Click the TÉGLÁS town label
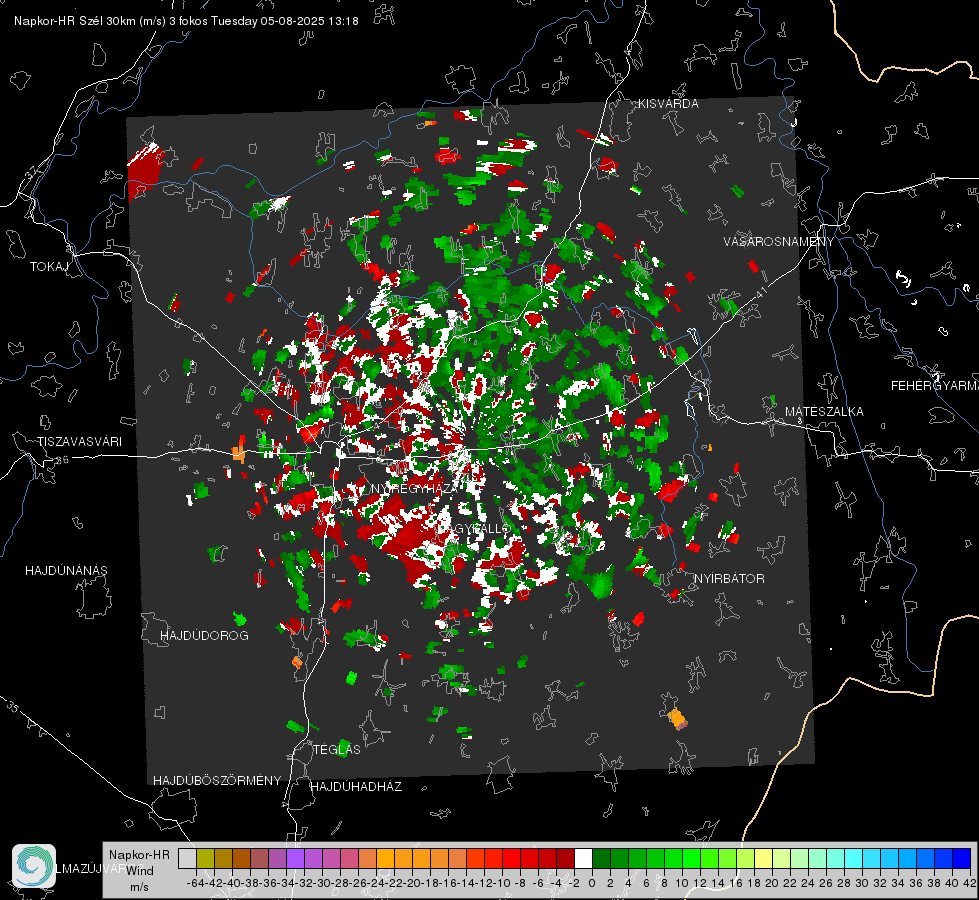This screenshot has width=979, height=900. 337,750
